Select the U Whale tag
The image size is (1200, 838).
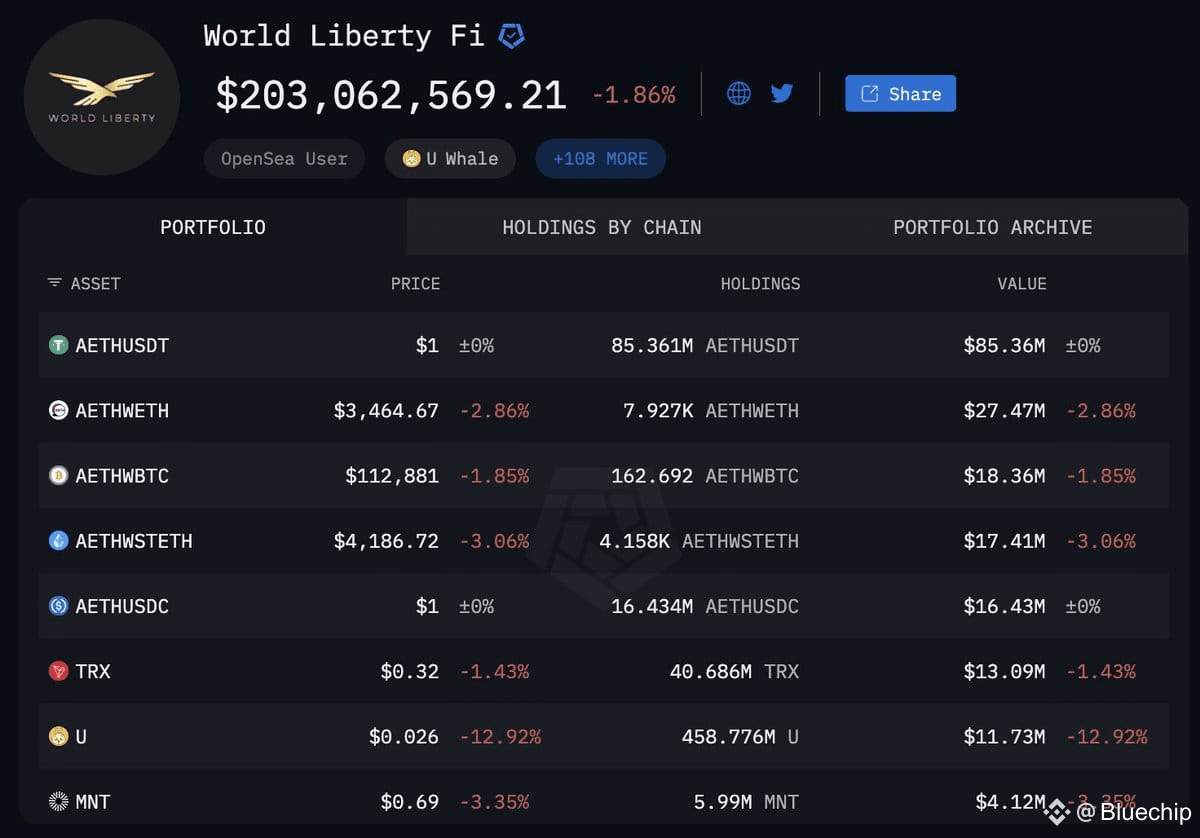point(450,158)
